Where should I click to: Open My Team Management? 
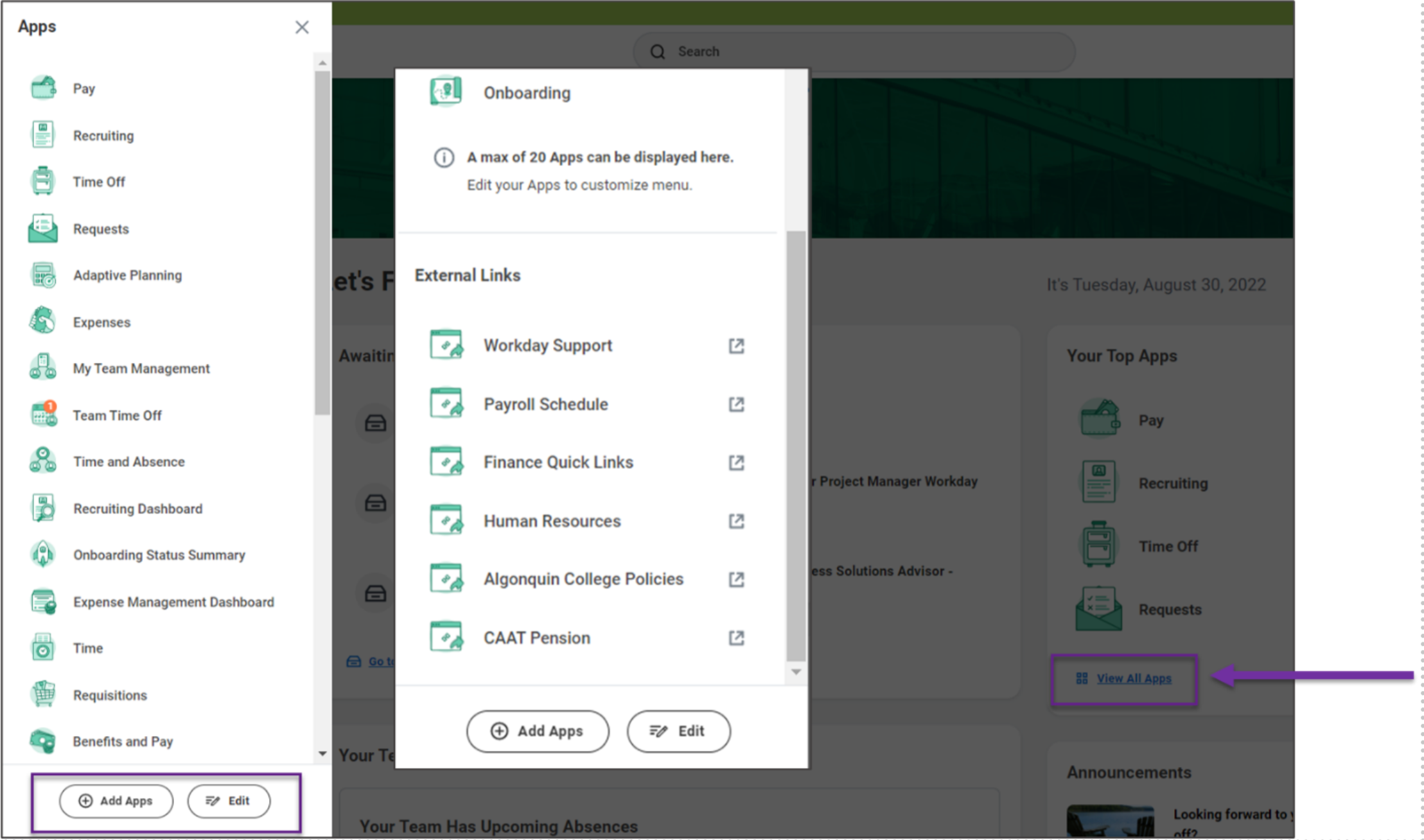click(x=141, y=368)
